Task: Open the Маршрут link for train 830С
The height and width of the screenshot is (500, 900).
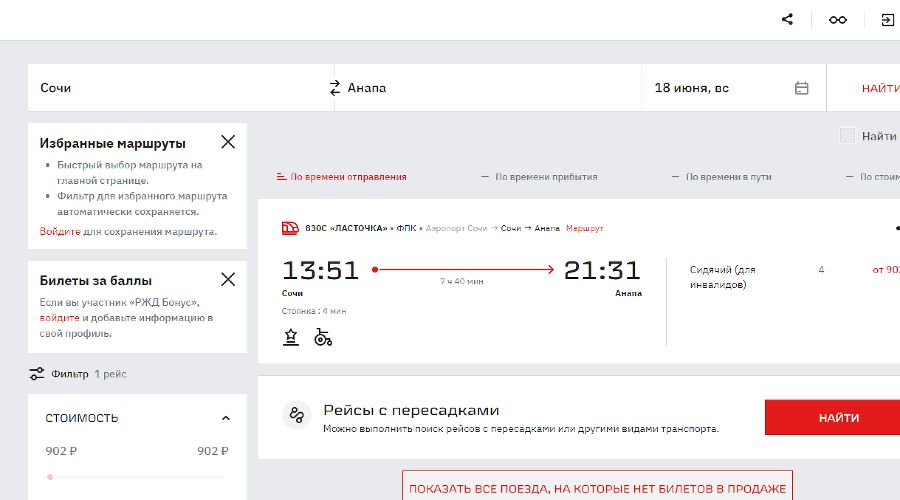Action: pyautogui.click(x=584, y=228)
